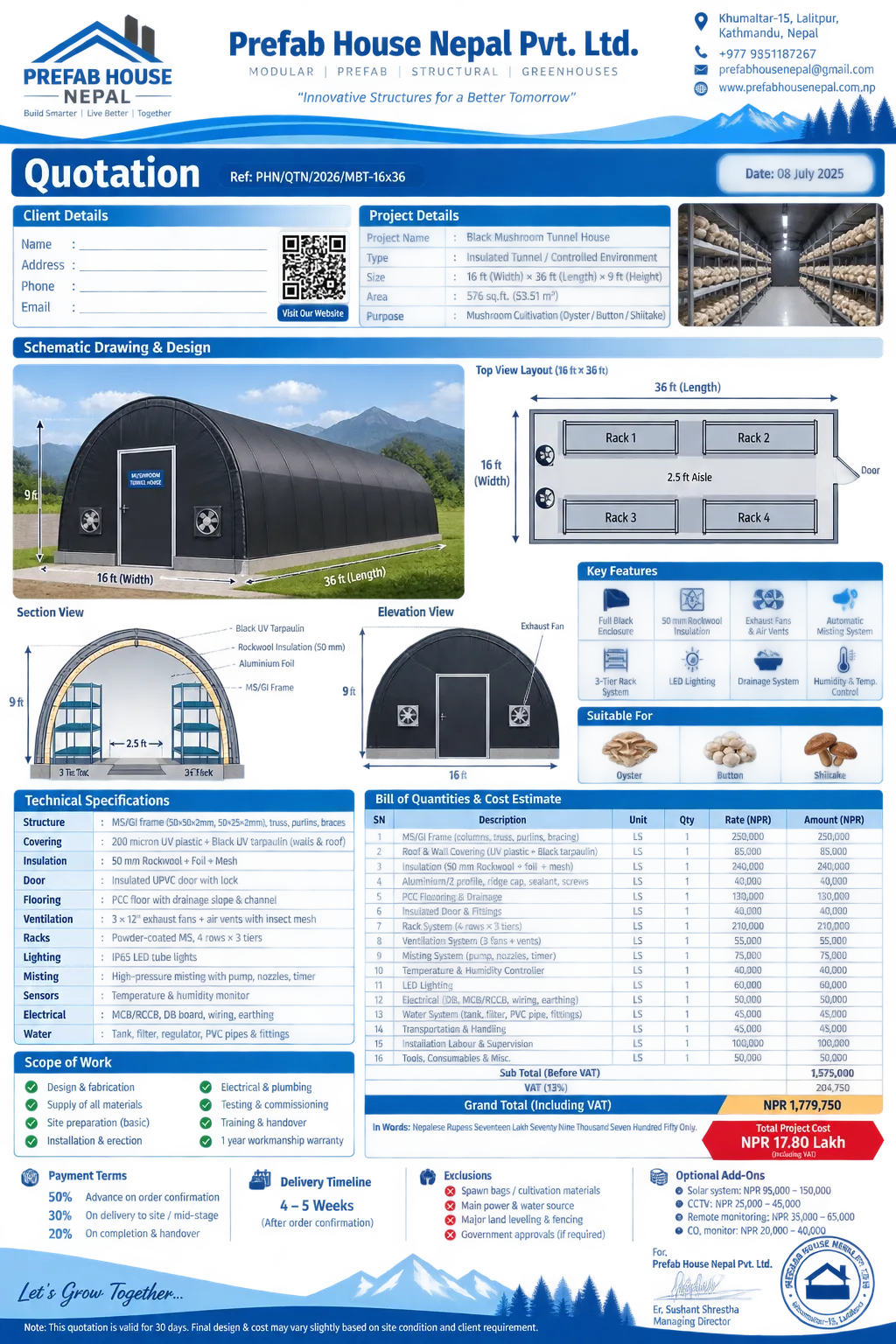Click the Bill of Quantities & Cost Estimate header
This screenshot has width=896, height=1344.
(623, 799)
